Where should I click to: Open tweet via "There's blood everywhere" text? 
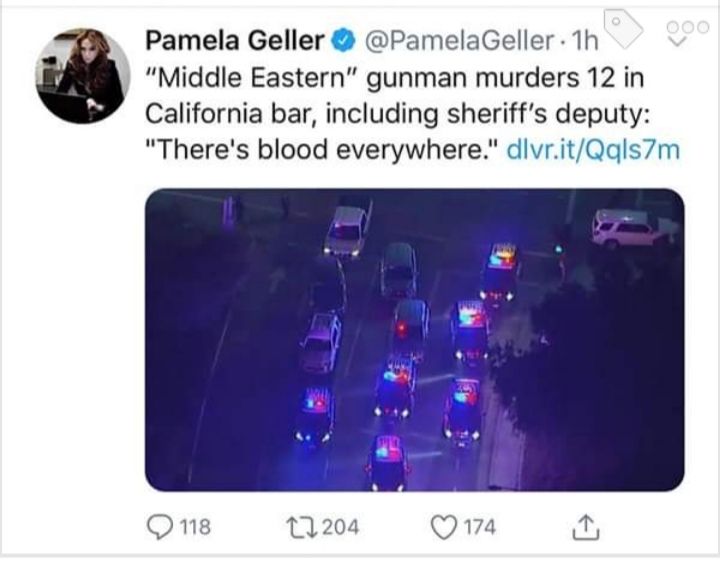point(321,150)
